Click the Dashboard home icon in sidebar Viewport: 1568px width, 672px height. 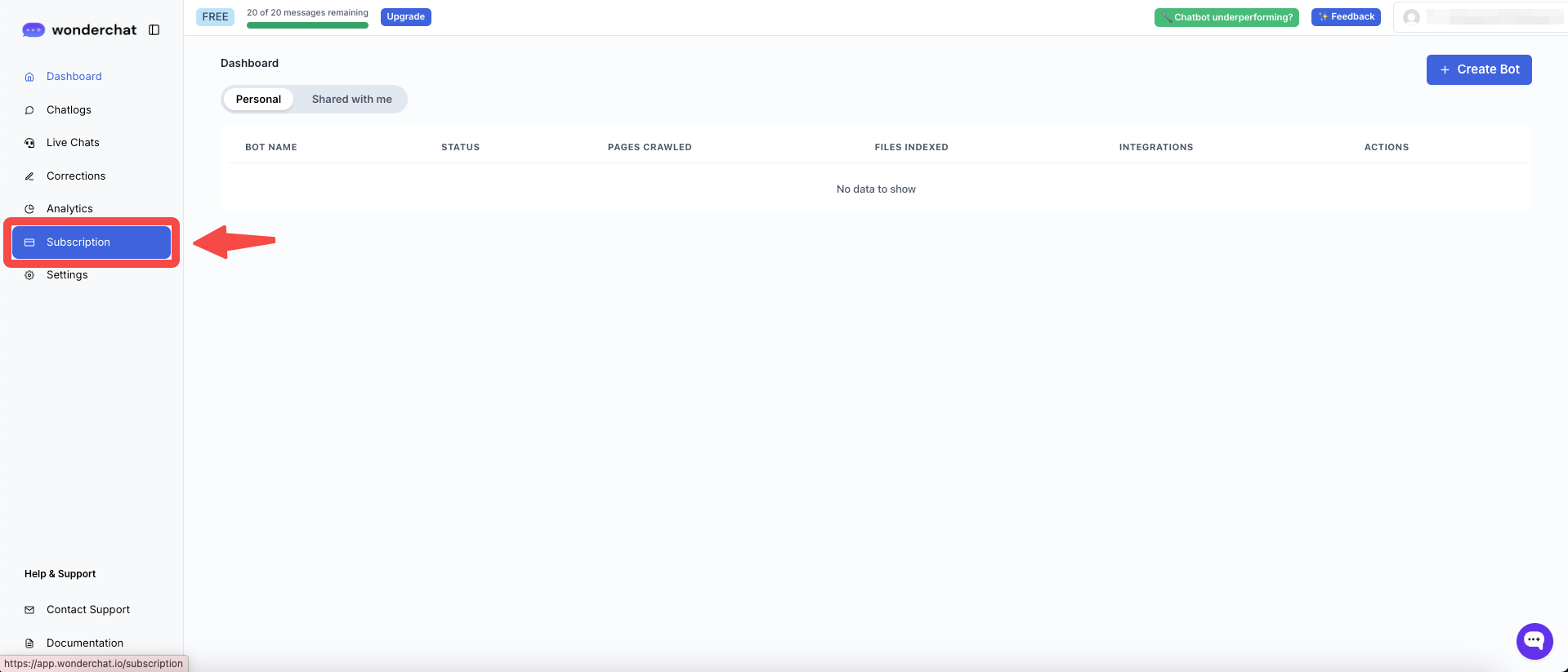click(x=29, y=77)
